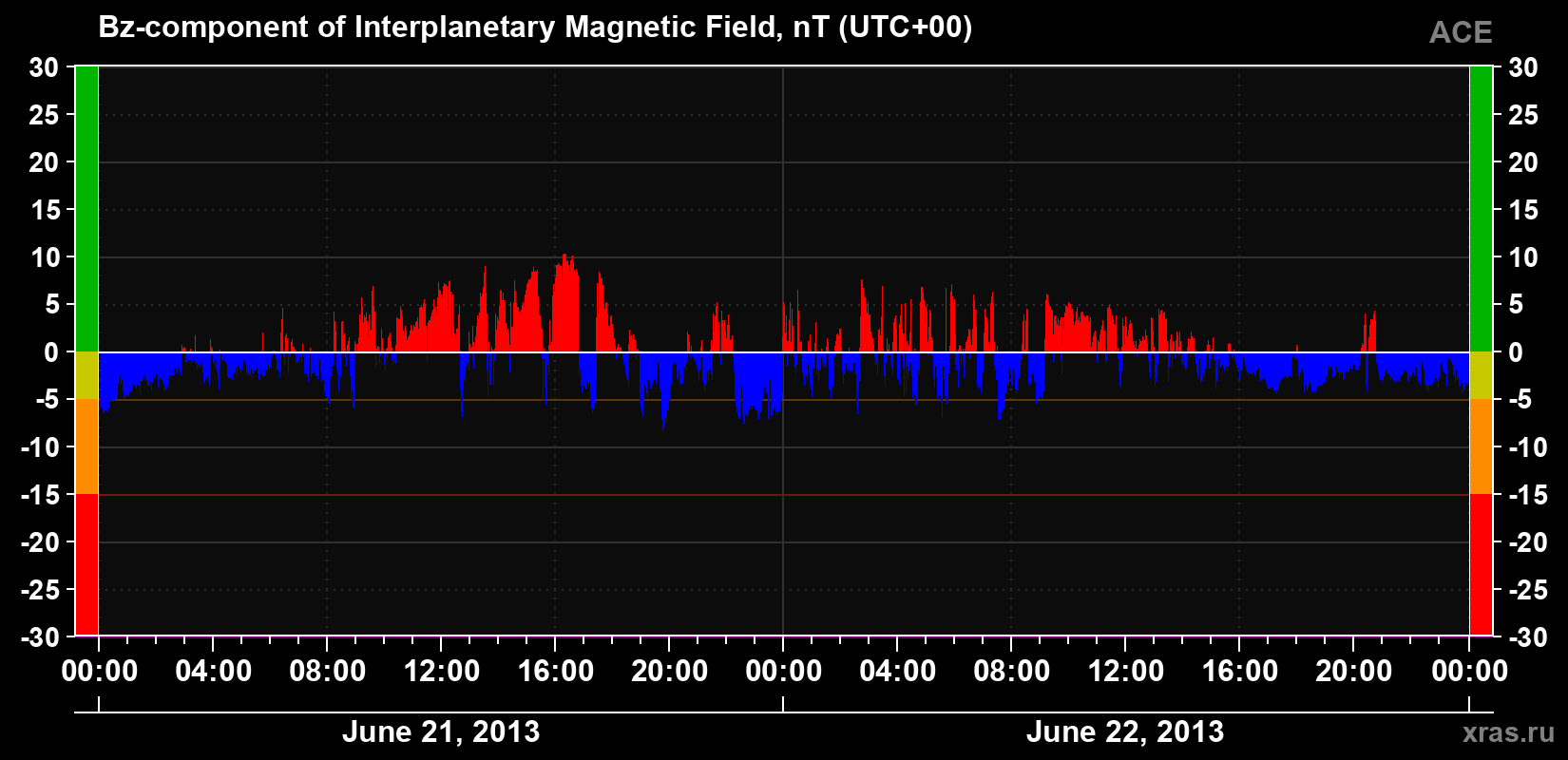Click the right-axis -10 value label
The height and width of the screenshot is (760, 1568).
coord(1528,447)
